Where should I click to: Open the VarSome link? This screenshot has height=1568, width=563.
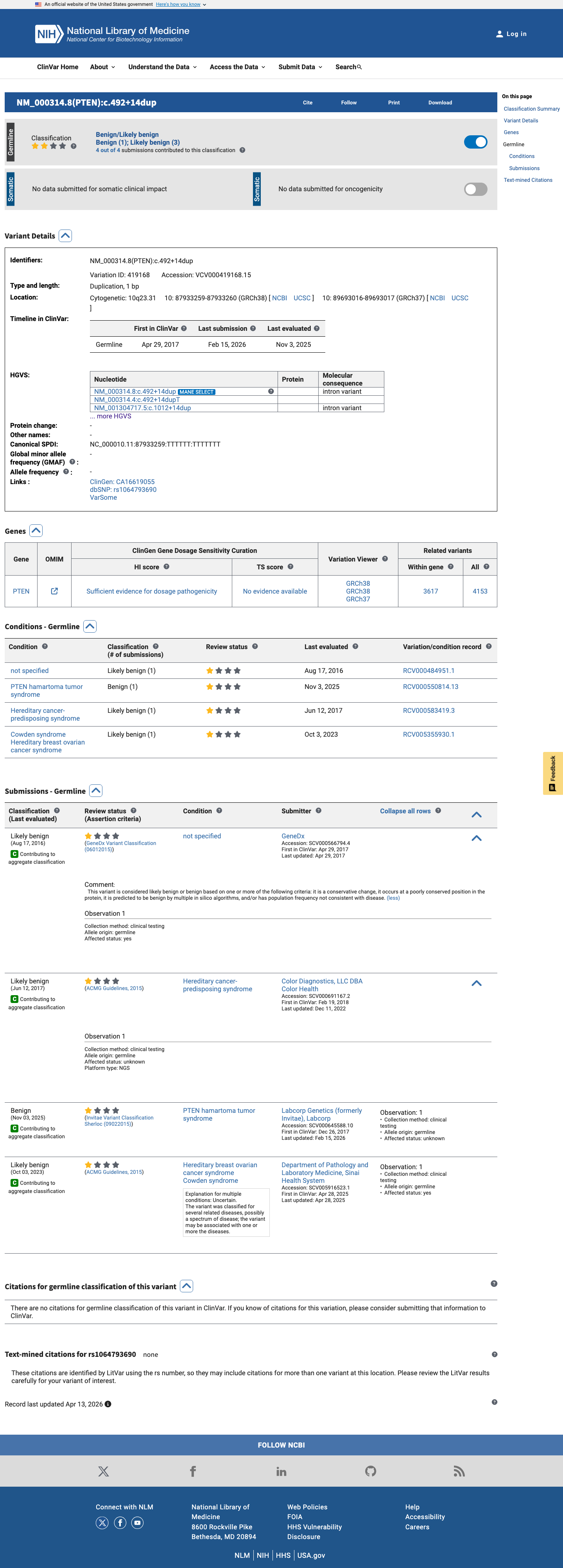(x=104, y=497)
